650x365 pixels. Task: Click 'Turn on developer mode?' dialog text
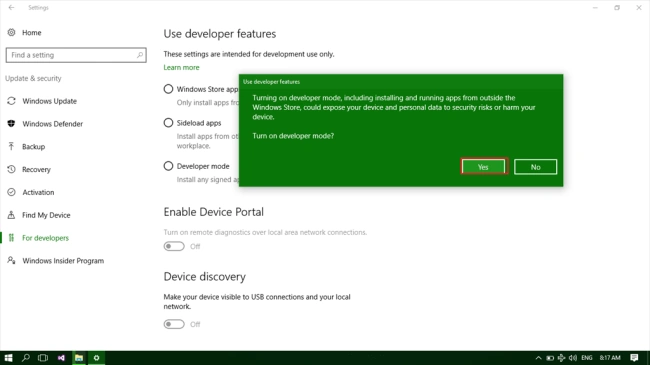pyautogui.click(x=293, y=136)
